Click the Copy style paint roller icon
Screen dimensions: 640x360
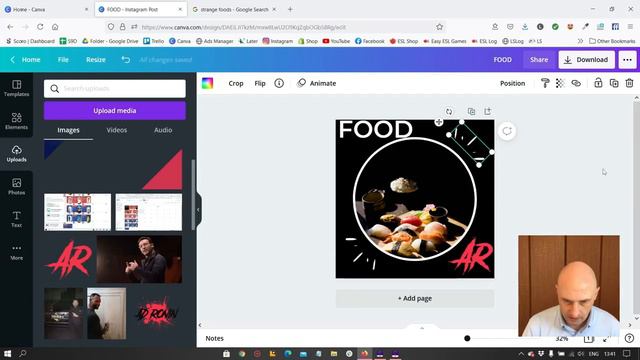(544, 83)
